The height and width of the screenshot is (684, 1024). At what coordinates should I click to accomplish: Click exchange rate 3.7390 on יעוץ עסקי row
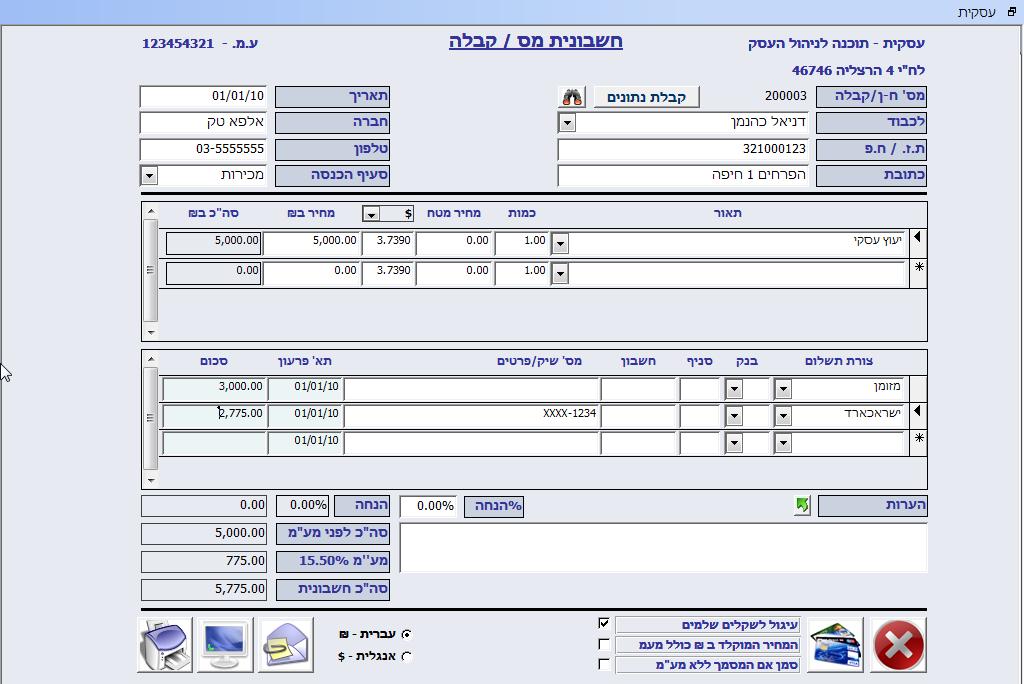click(388, 243)
